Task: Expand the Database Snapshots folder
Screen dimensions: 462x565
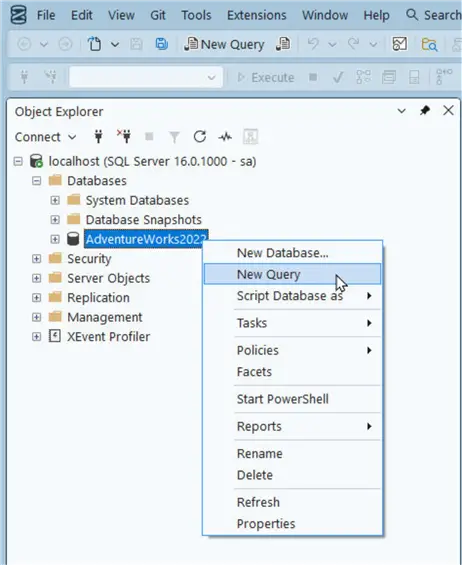Action: click(x=55, y=219)
